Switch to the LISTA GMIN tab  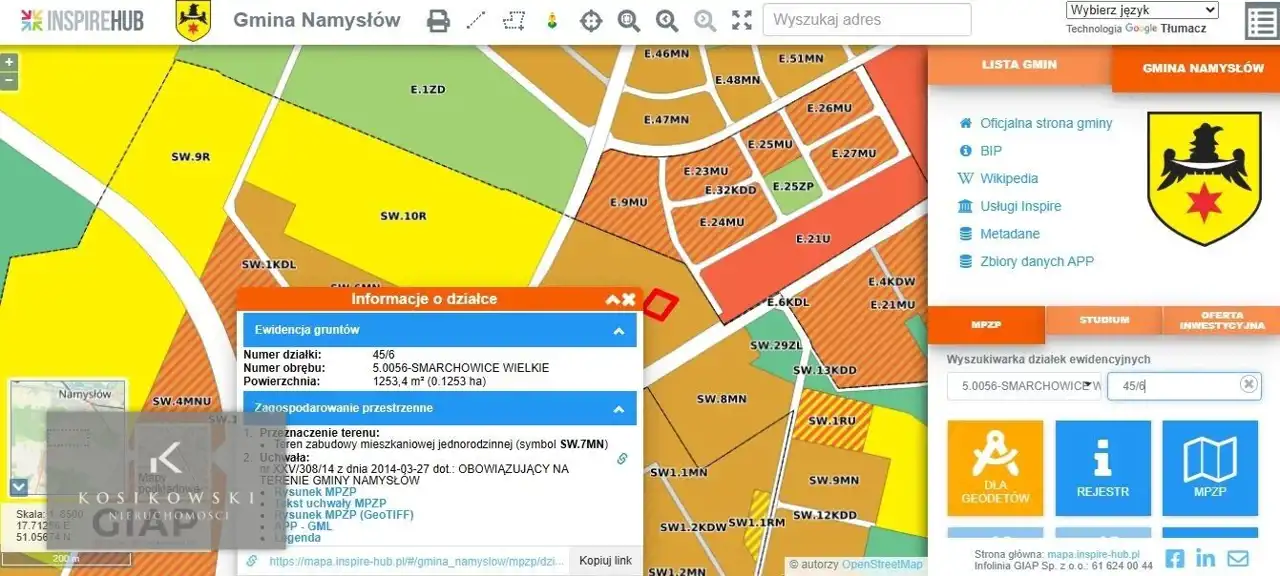click(1019, 65)
